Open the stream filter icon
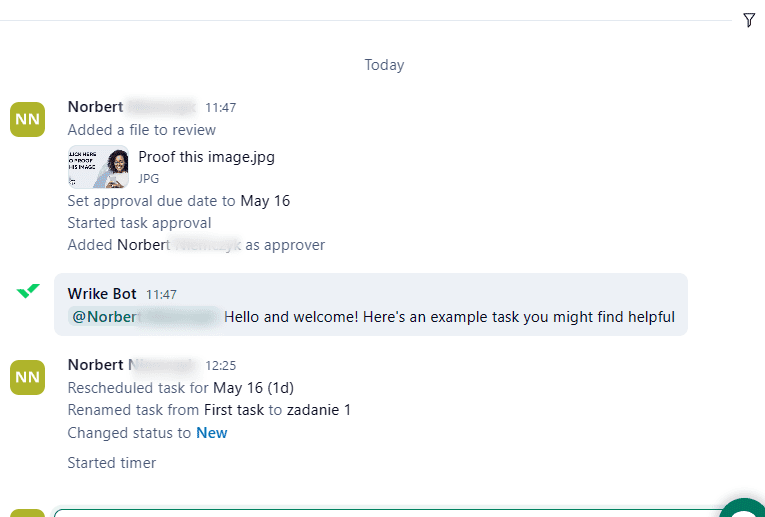 (749, 20)
